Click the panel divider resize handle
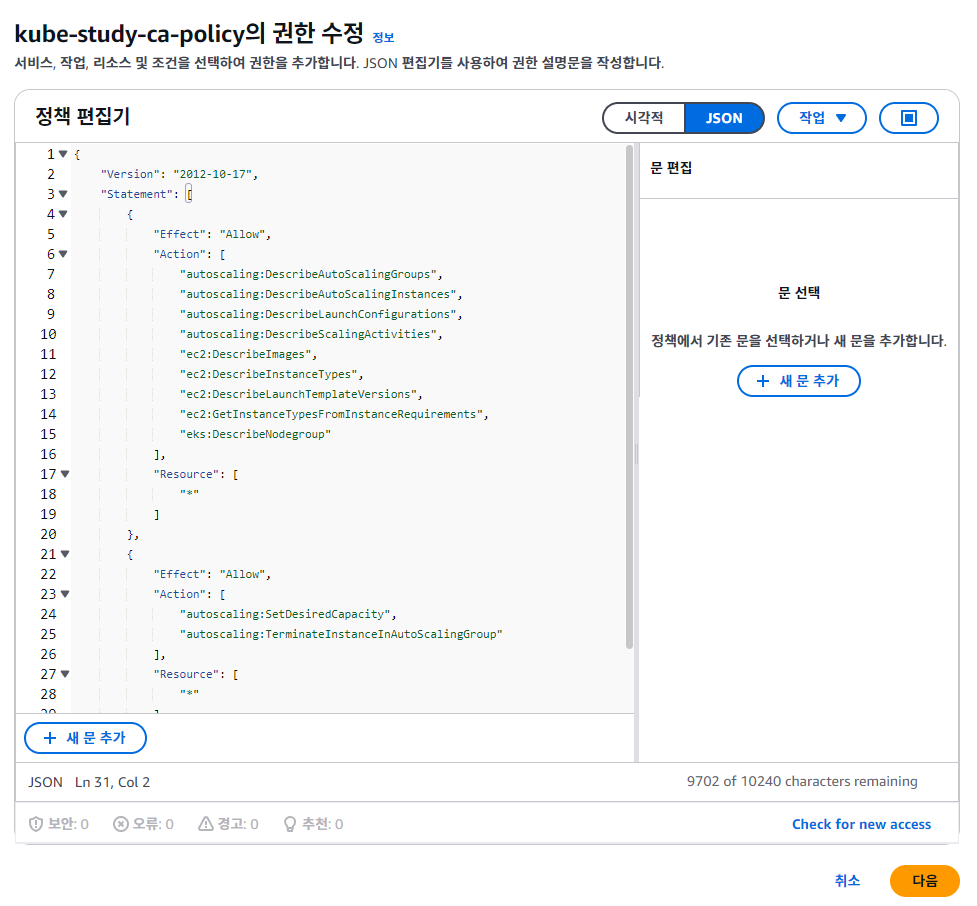Viewport: 977px width, 906px height. 636,453
